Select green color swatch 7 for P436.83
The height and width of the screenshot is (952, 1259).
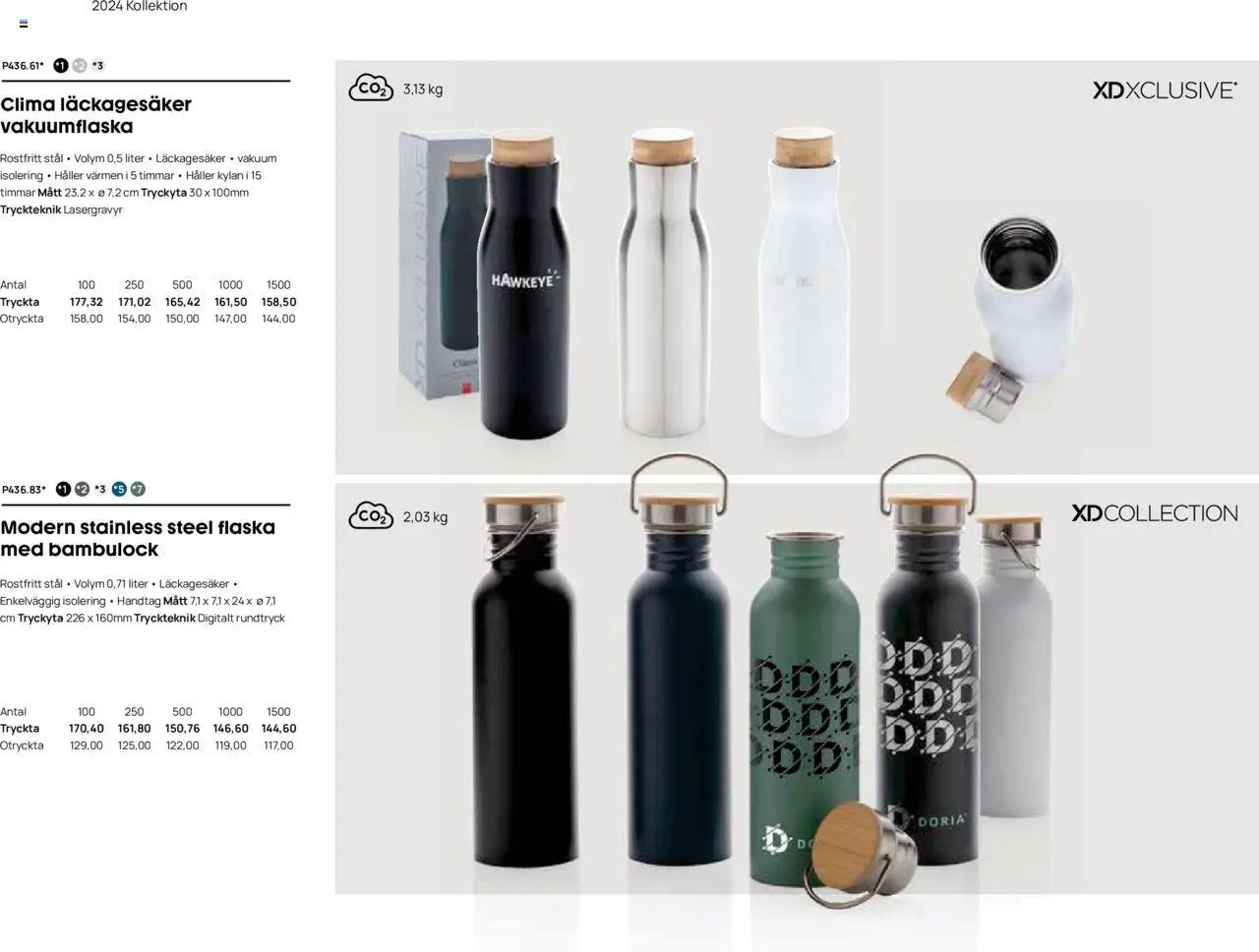tap(138, 489)
